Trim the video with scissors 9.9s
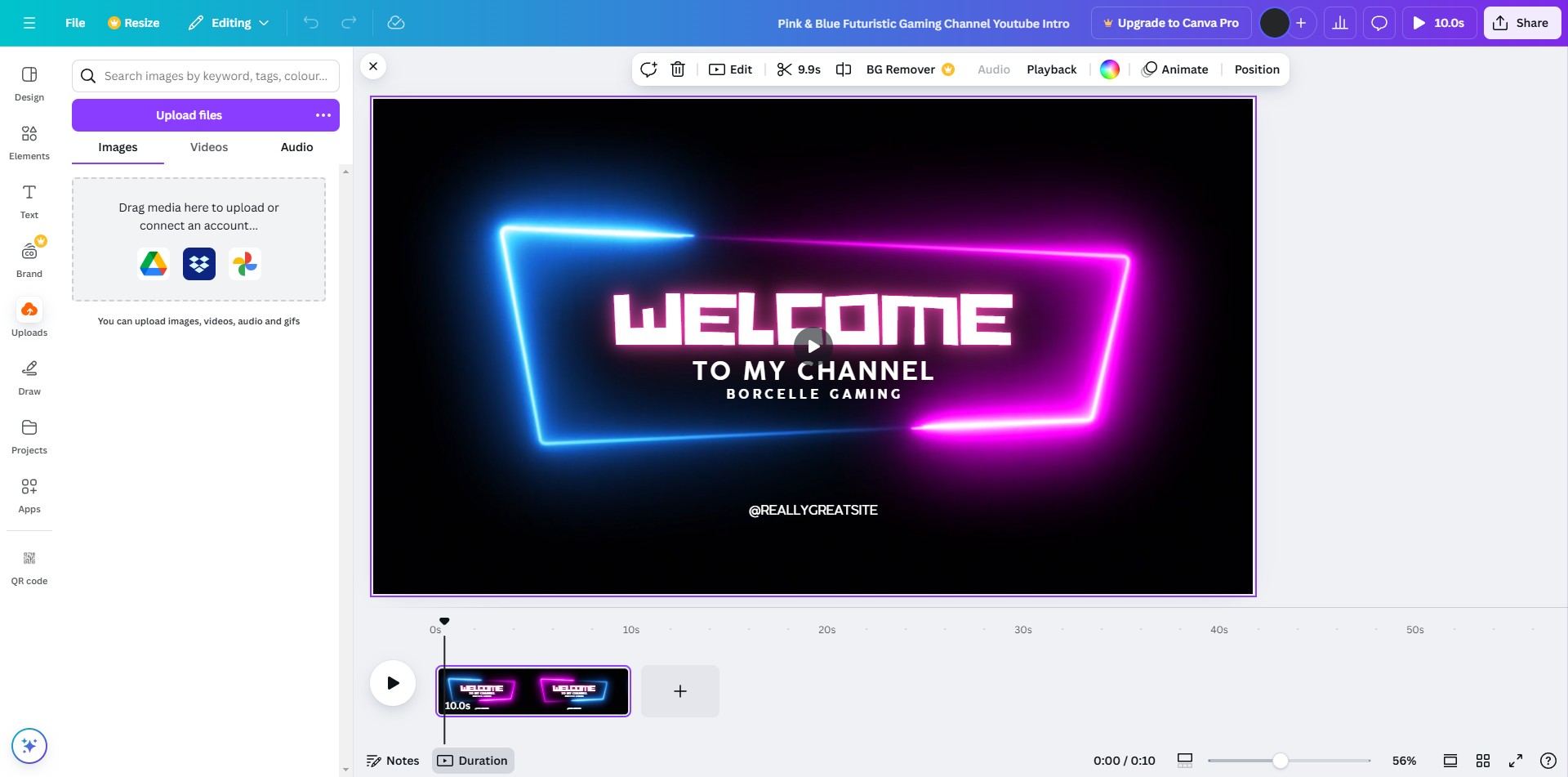This screenshot has height=777, width=1568. (799, 69)
